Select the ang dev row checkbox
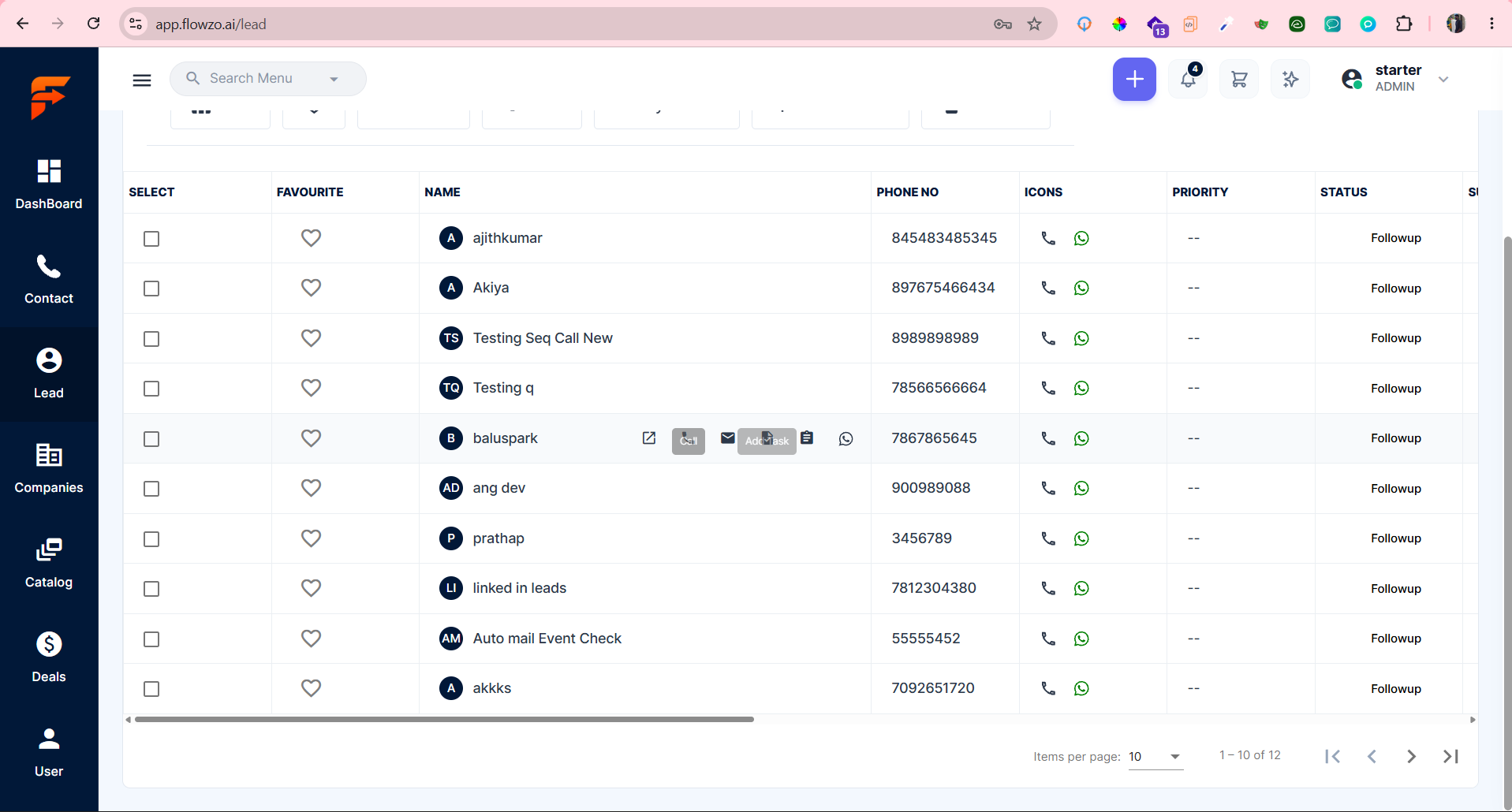1512x812 pixels. click(151, 489)
